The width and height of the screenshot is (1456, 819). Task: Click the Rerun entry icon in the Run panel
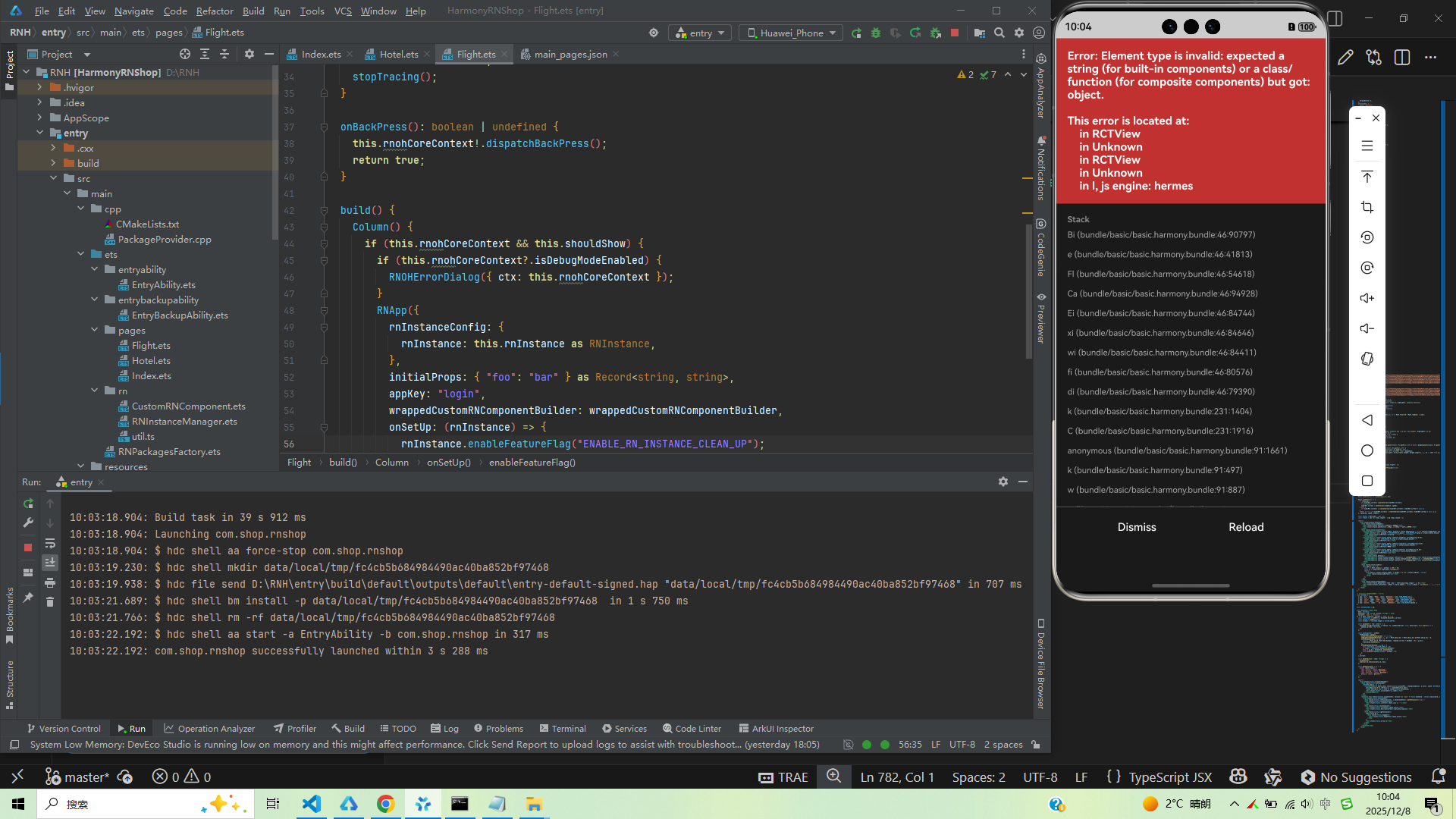click(28, 504)
